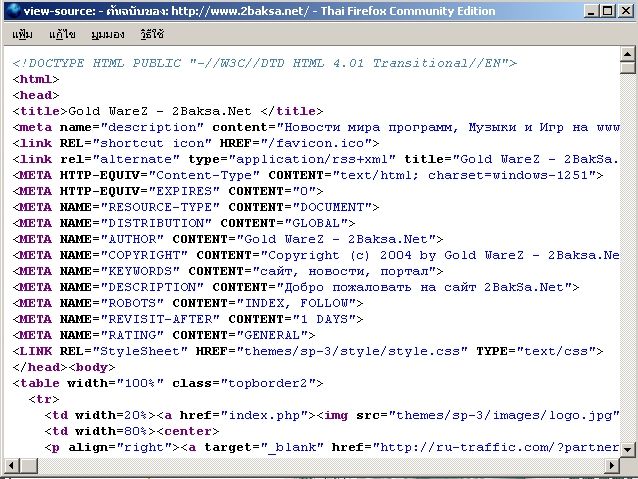Click the horizontal scrollbar thumb
The width and height of the screenshot is (638, 479).
click(x=28, y=465)
